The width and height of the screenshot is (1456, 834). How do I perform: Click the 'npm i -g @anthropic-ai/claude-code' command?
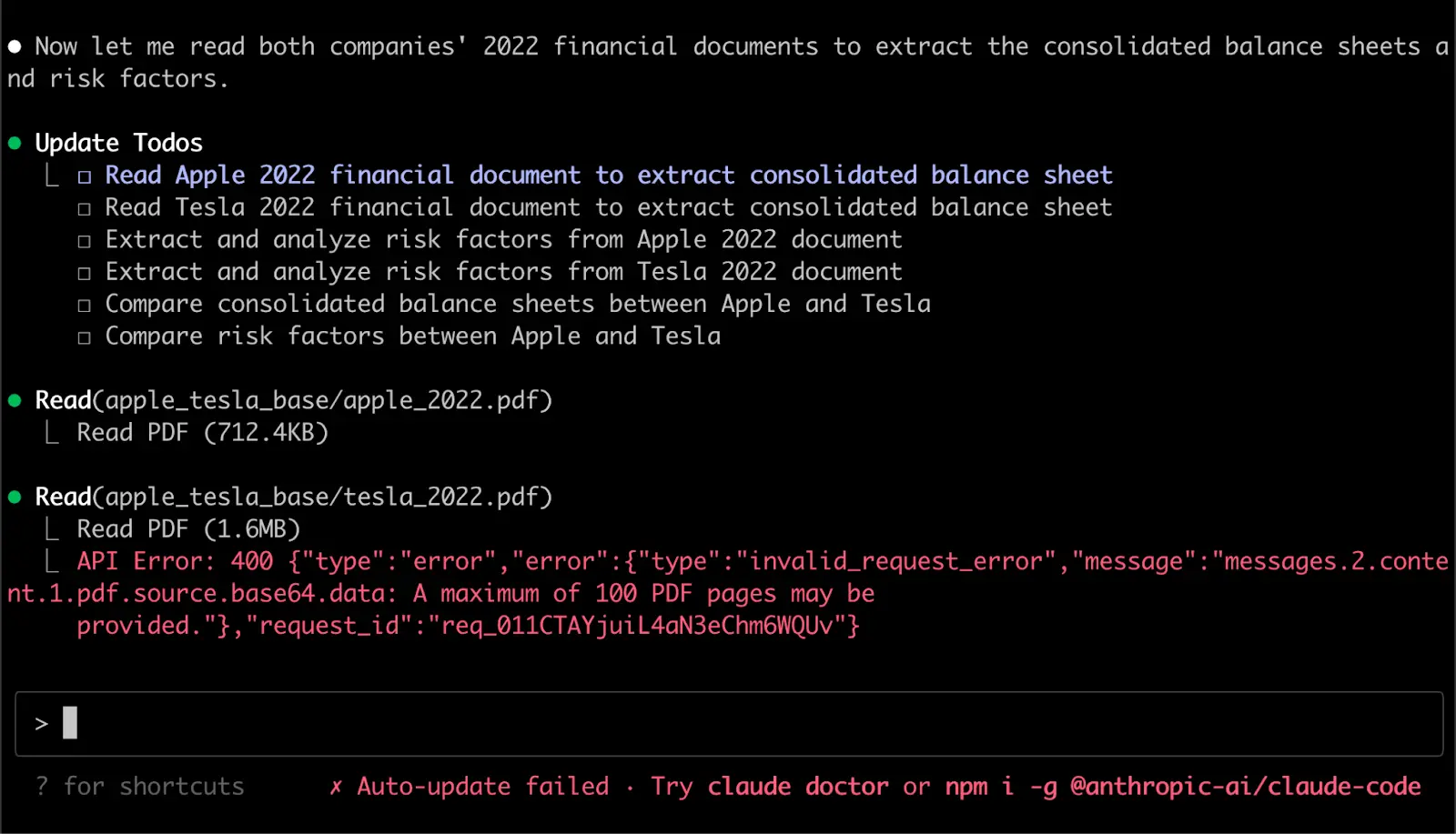click(1182, 787)
